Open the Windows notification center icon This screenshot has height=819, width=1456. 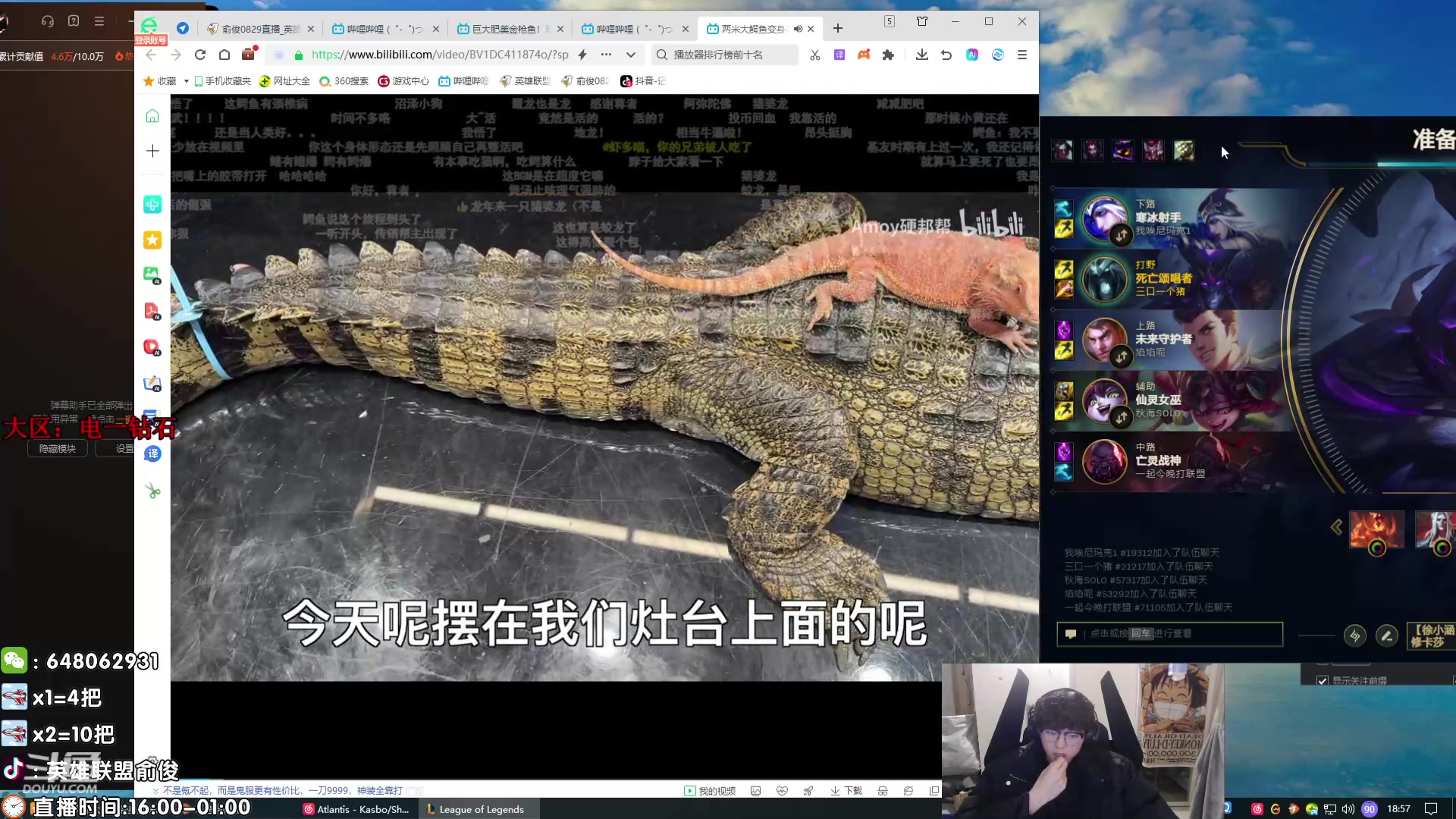[x=1431, y=809]
